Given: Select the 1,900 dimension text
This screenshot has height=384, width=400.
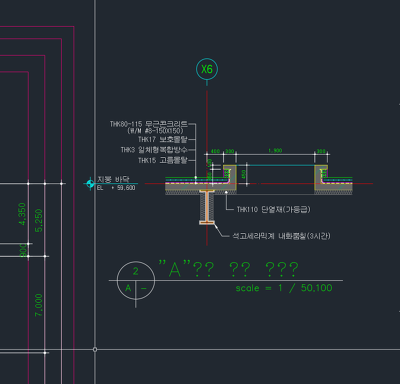Looking at the screenshot, I should (x=275, y=151).
